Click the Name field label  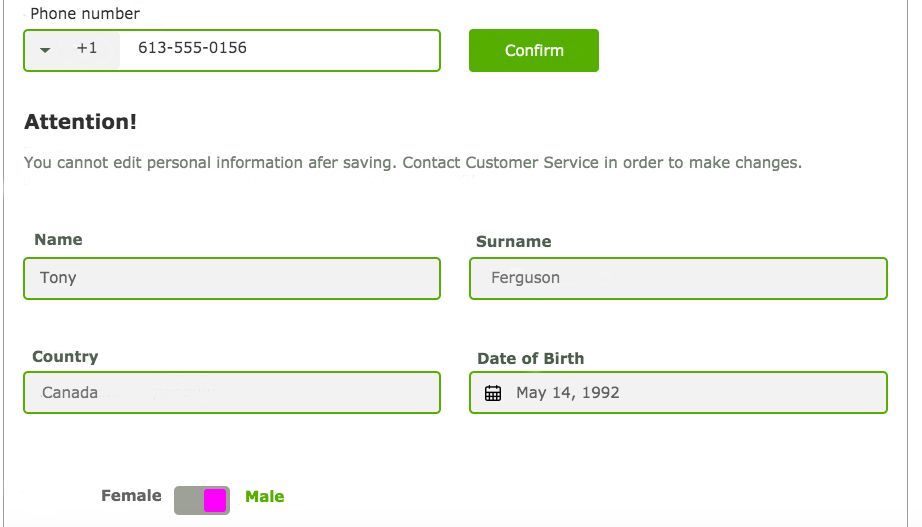pyautogui.click(x=58, y=240)
